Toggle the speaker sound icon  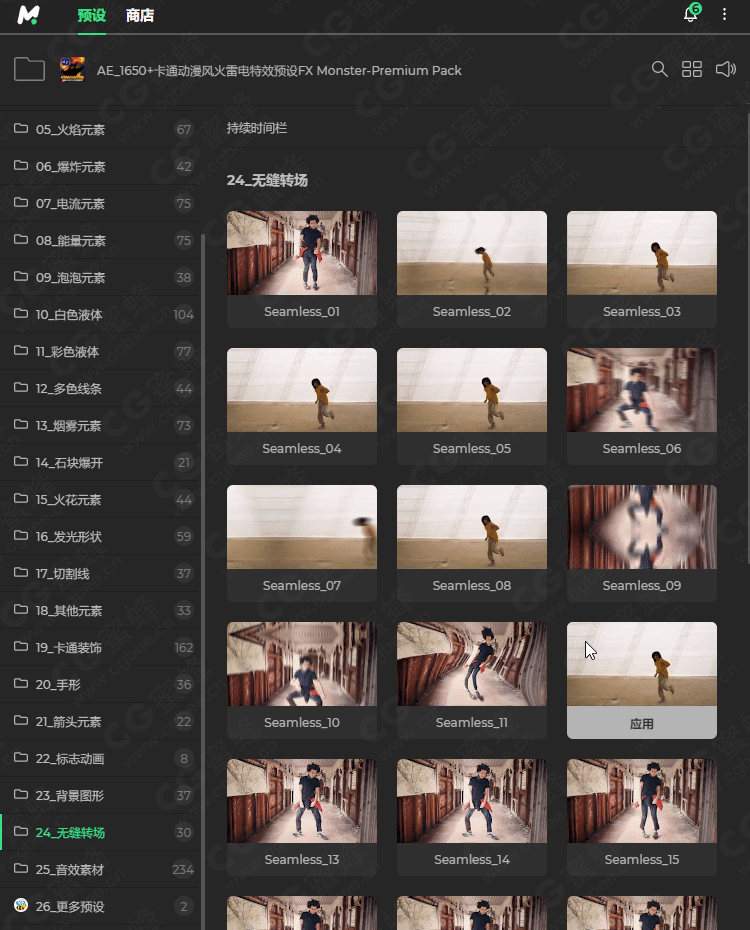pos(726,69)
